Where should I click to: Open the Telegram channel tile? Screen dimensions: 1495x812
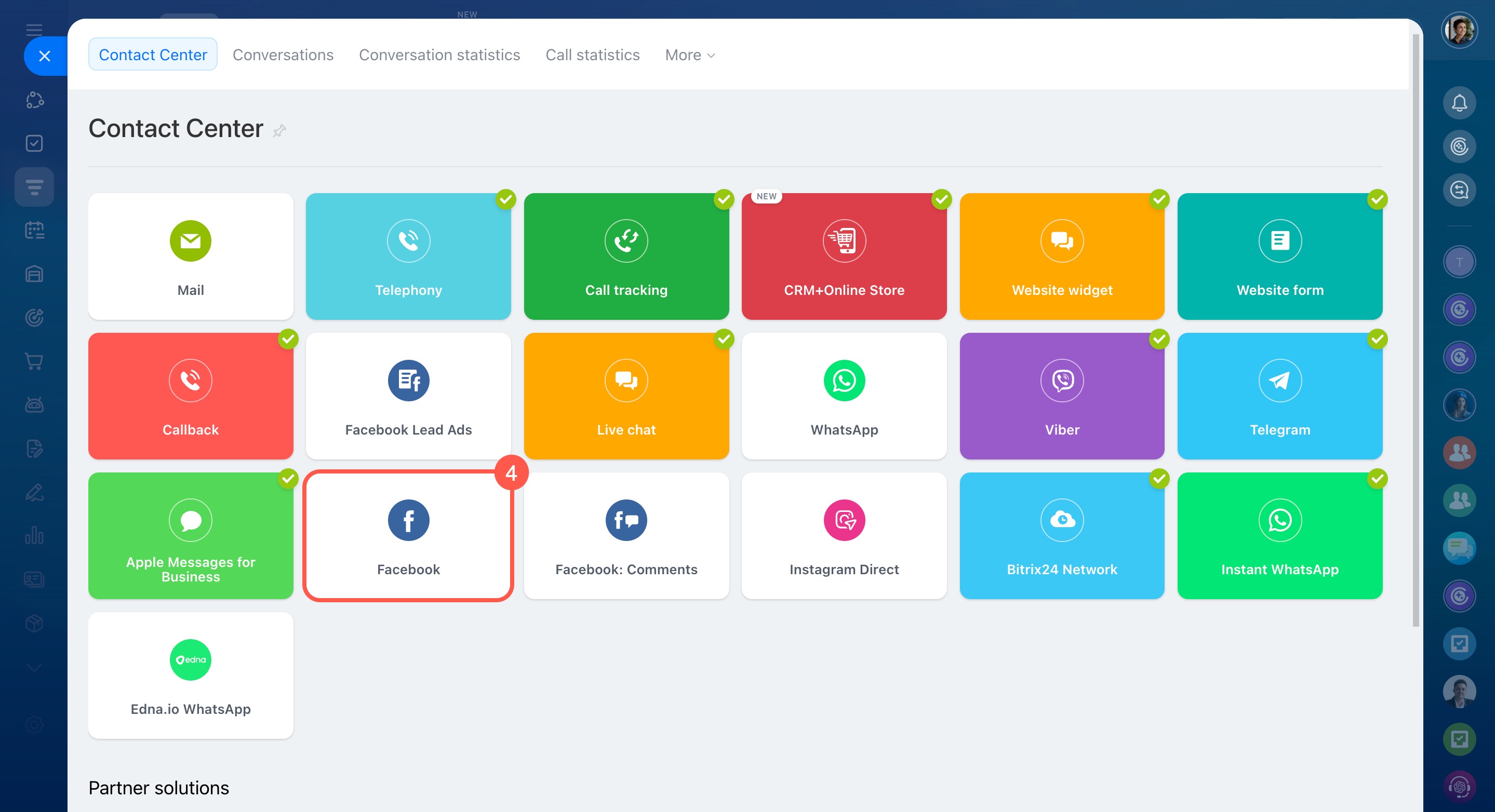[1279, 396]
